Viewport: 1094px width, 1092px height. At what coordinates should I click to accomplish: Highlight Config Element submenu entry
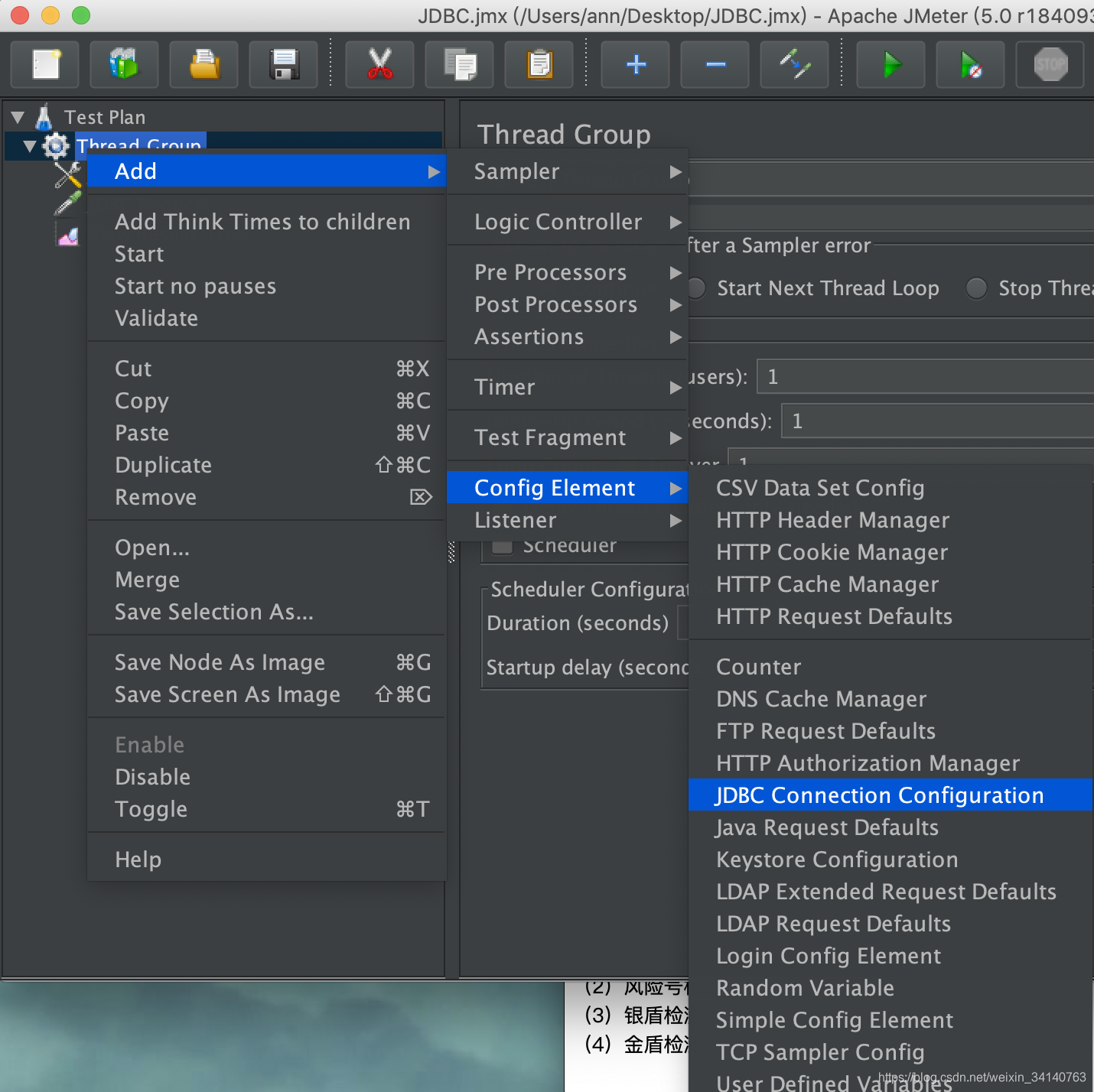(568, 488)
